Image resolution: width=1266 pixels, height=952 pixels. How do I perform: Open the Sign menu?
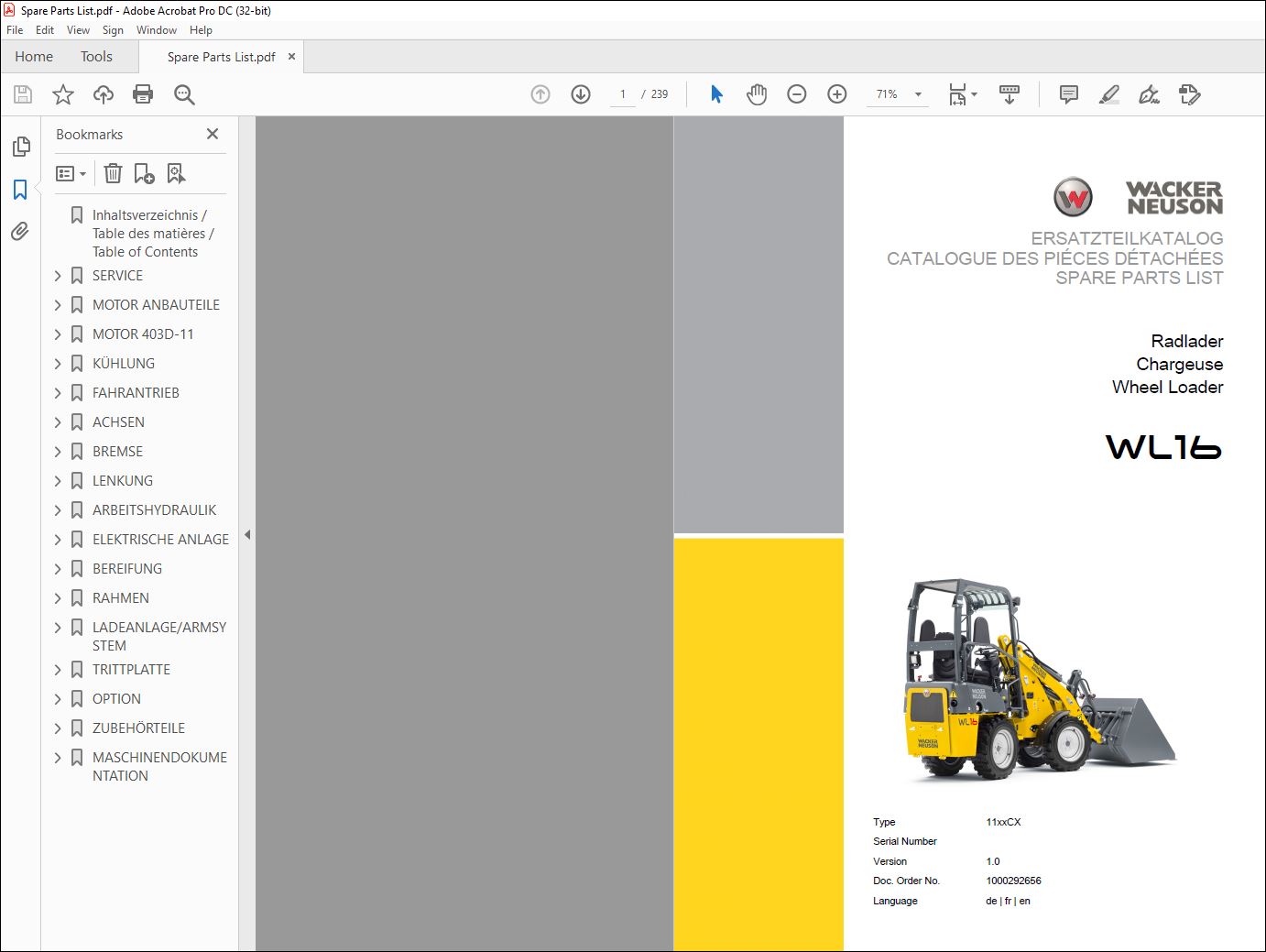point(113,30)
